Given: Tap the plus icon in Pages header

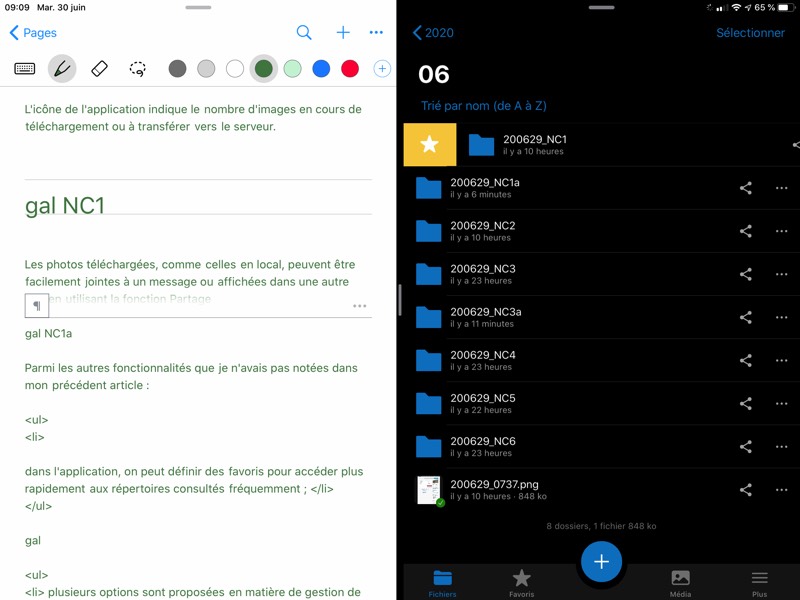Looking at the screenshot, I should tap(343, 33).
